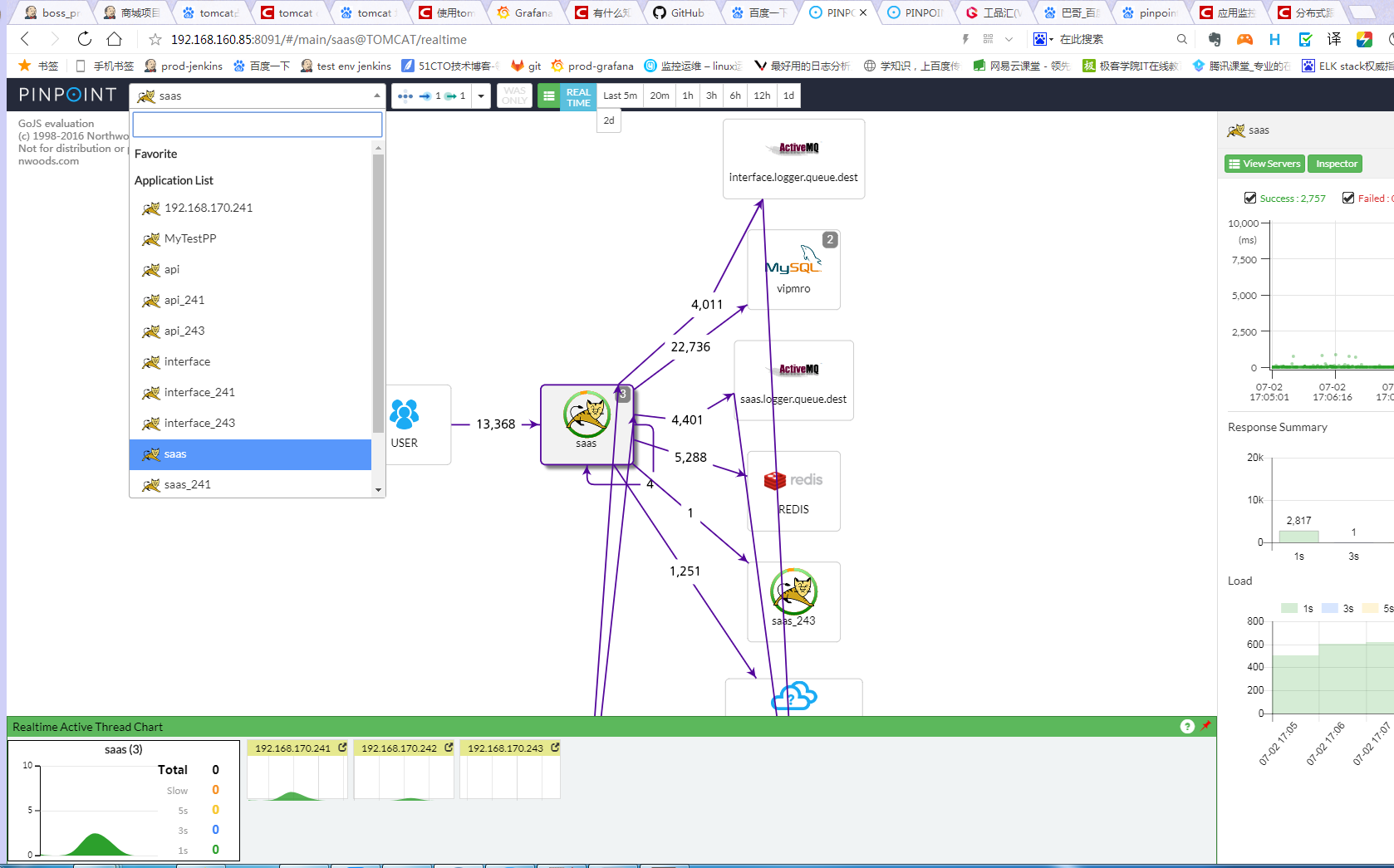Click the blue H extension icon
The width and height of the screenshot is (1394, 868).
pyautogui.click(x=1274, y=39)
